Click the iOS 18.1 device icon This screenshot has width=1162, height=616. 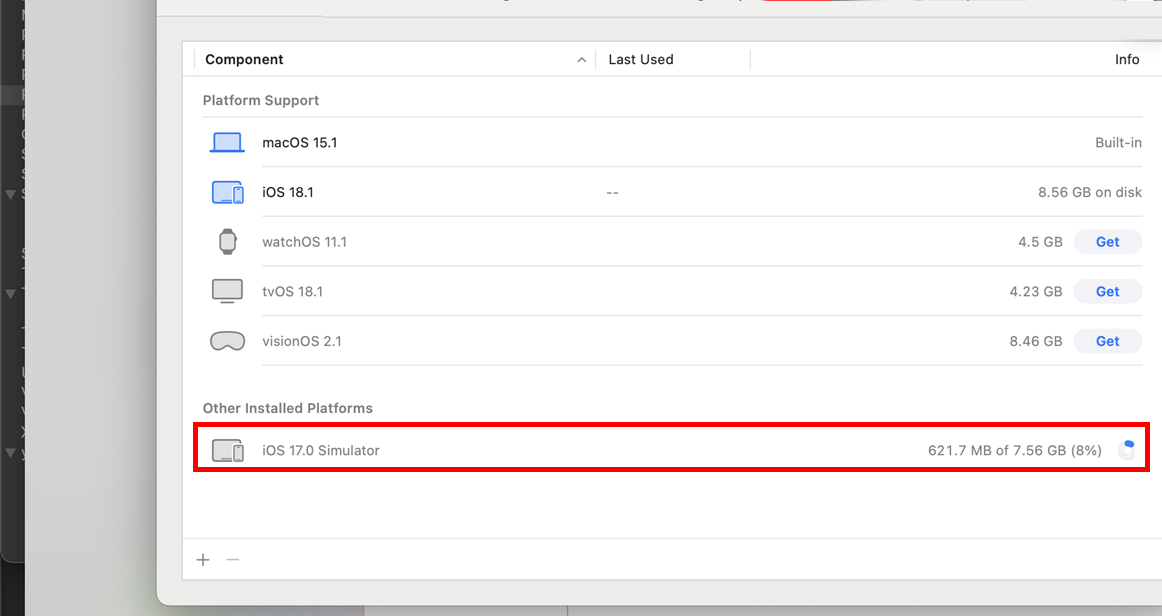(228, 192)
